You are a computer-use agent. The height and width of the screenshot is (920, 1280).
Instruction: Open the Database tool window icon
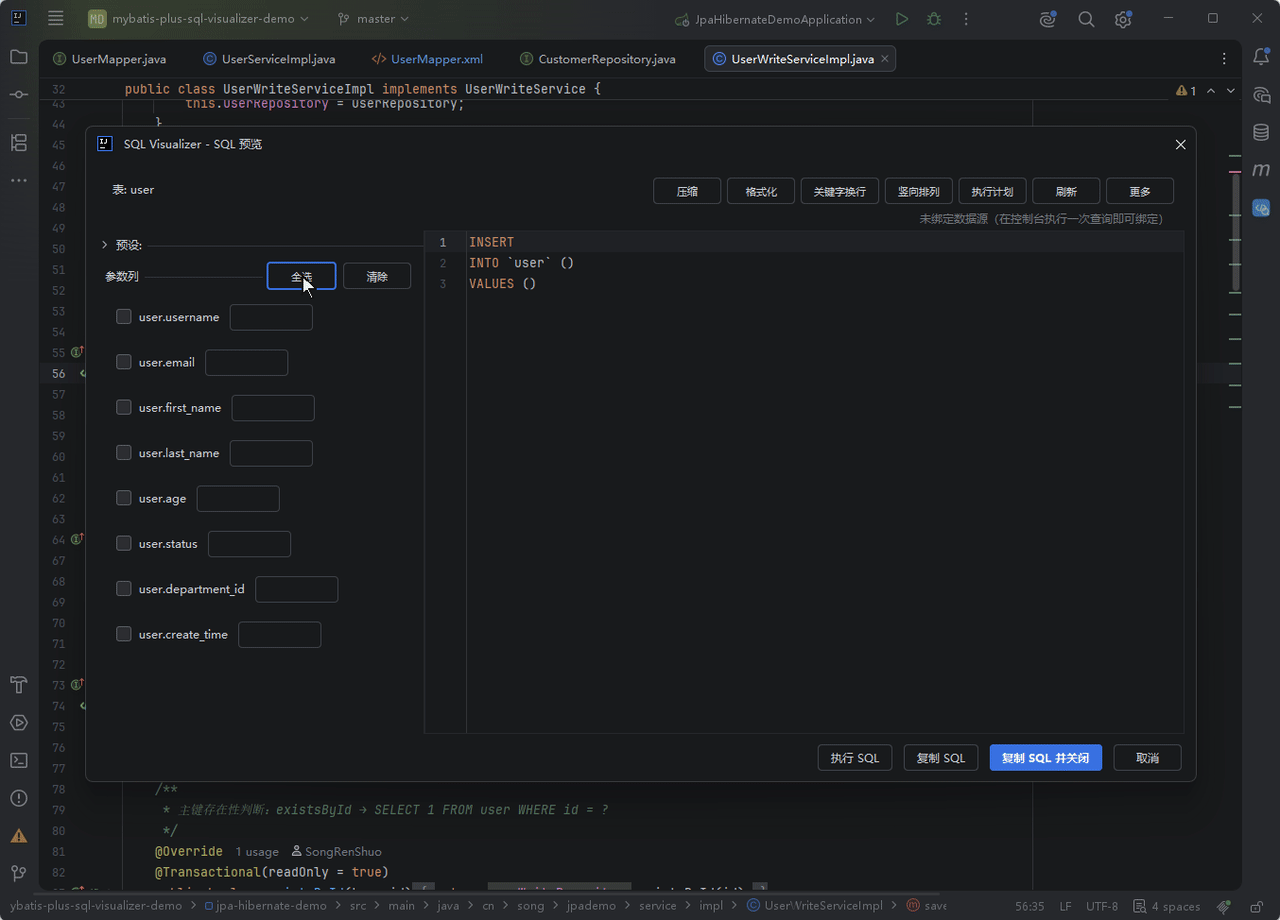coord(1261,133)
